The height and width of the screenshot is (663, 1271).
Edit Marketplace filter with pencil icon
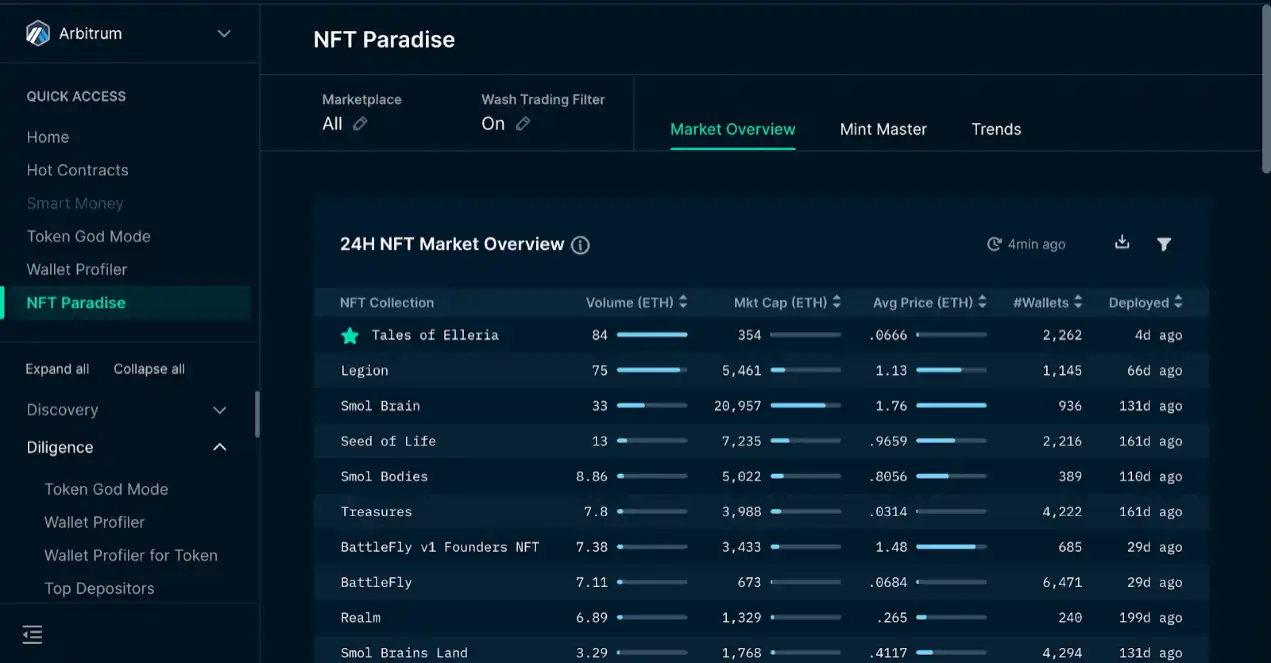[x=360, y=124]
